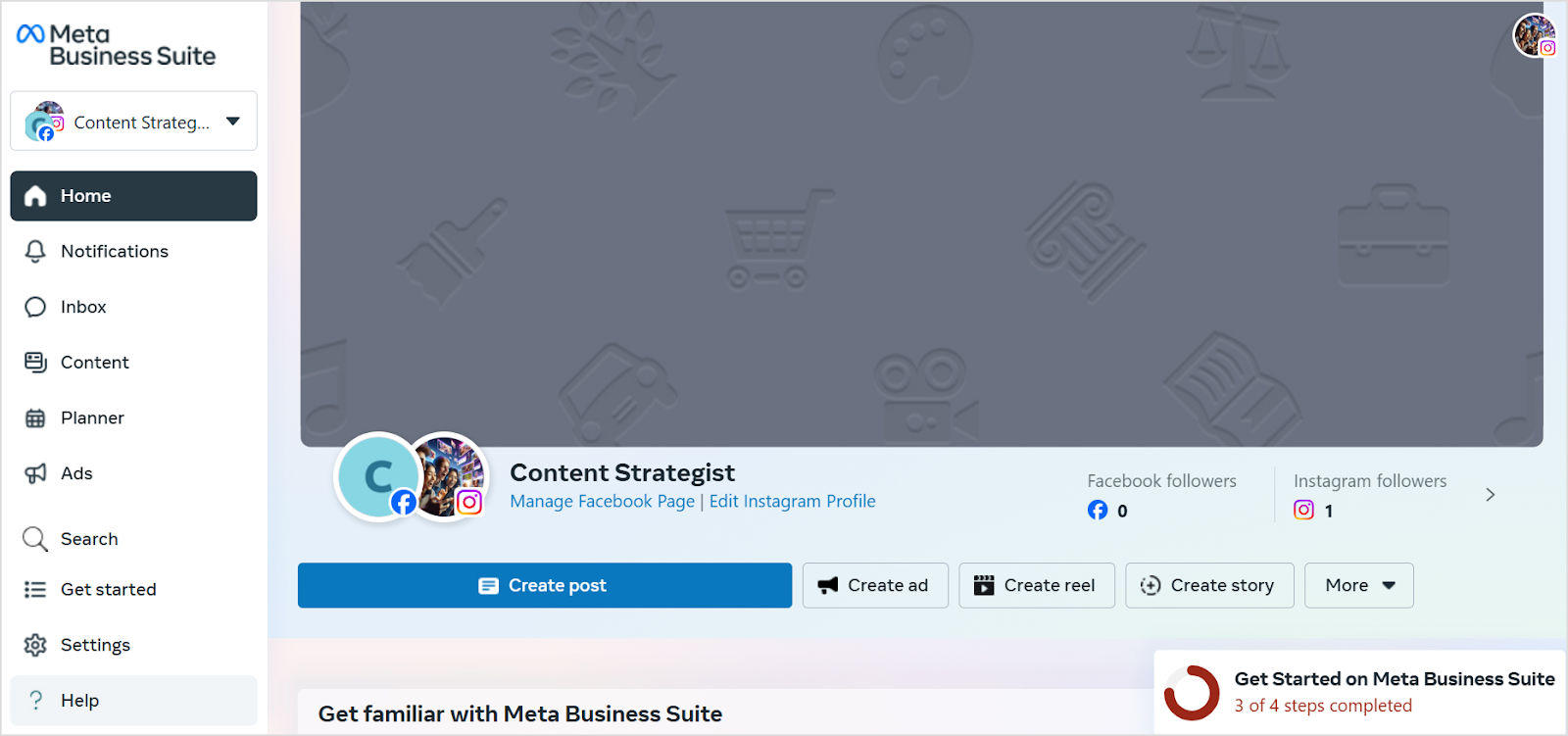Open the Planner calendar section
1568x736 pixels.
133,418
